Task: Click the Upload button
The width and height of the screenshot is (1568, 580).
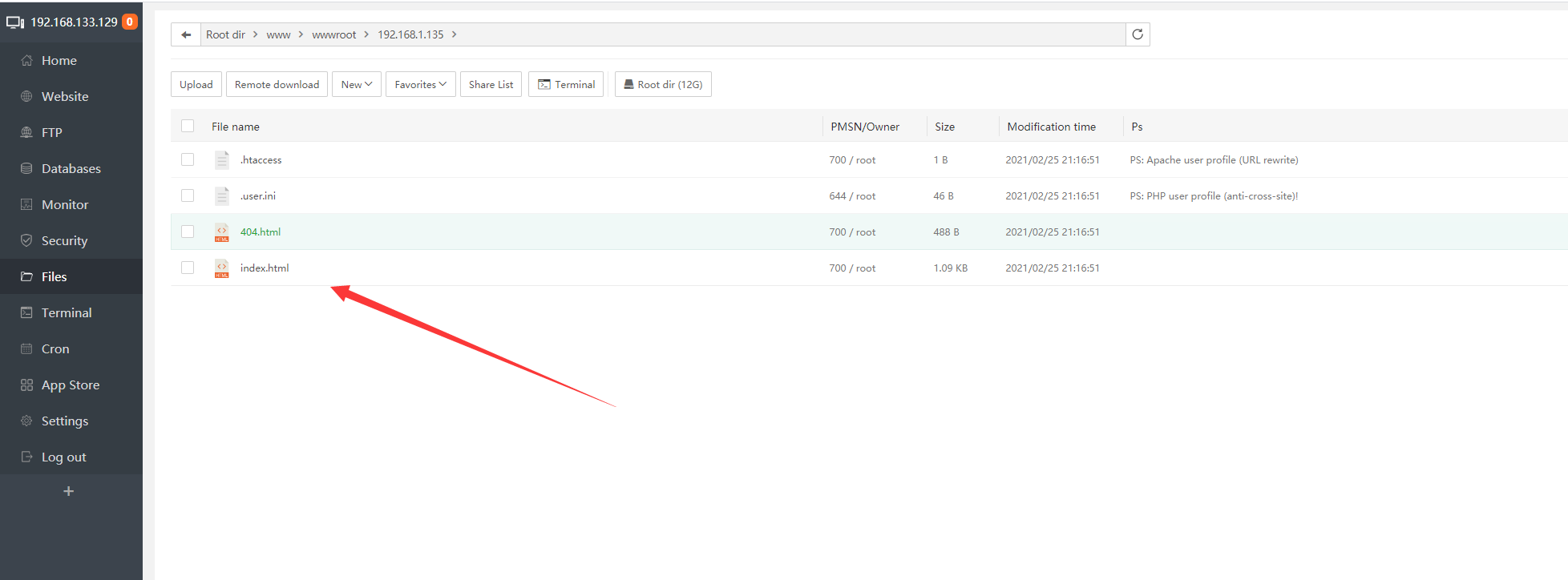Action: (196, 84)
